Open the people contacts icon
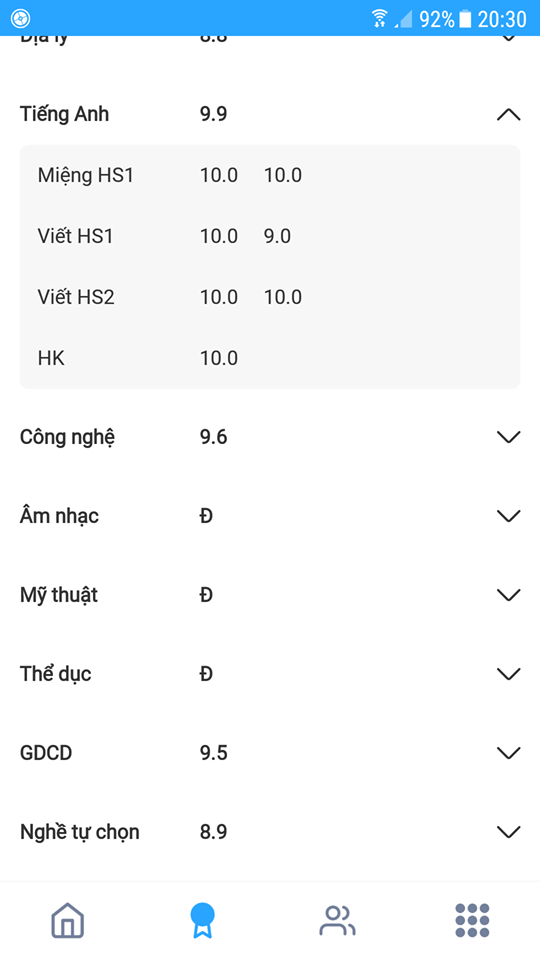The image size is (540, 960). 337,920
